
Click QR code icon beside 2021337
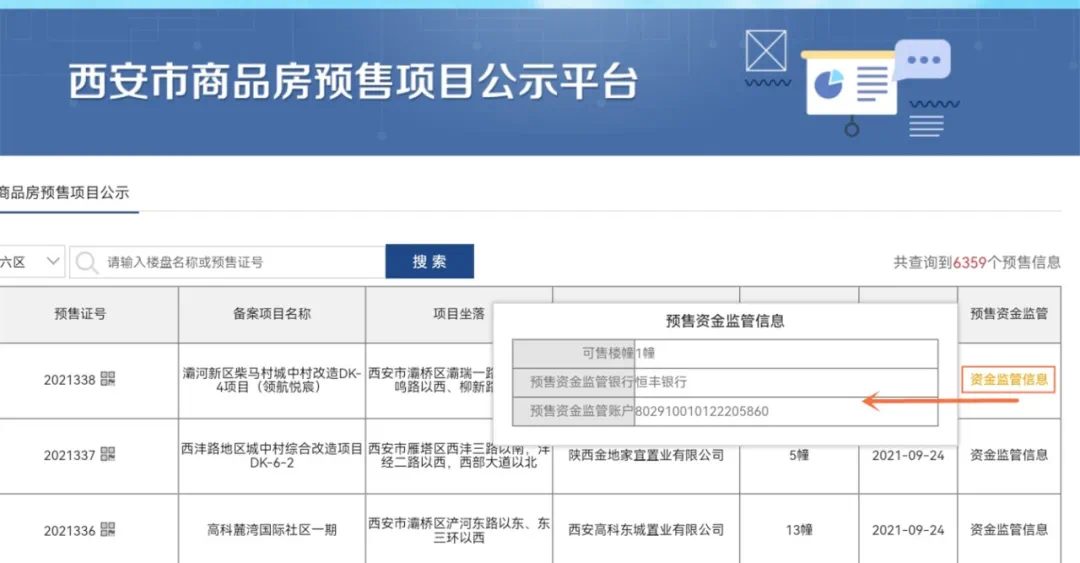[107, 454]
